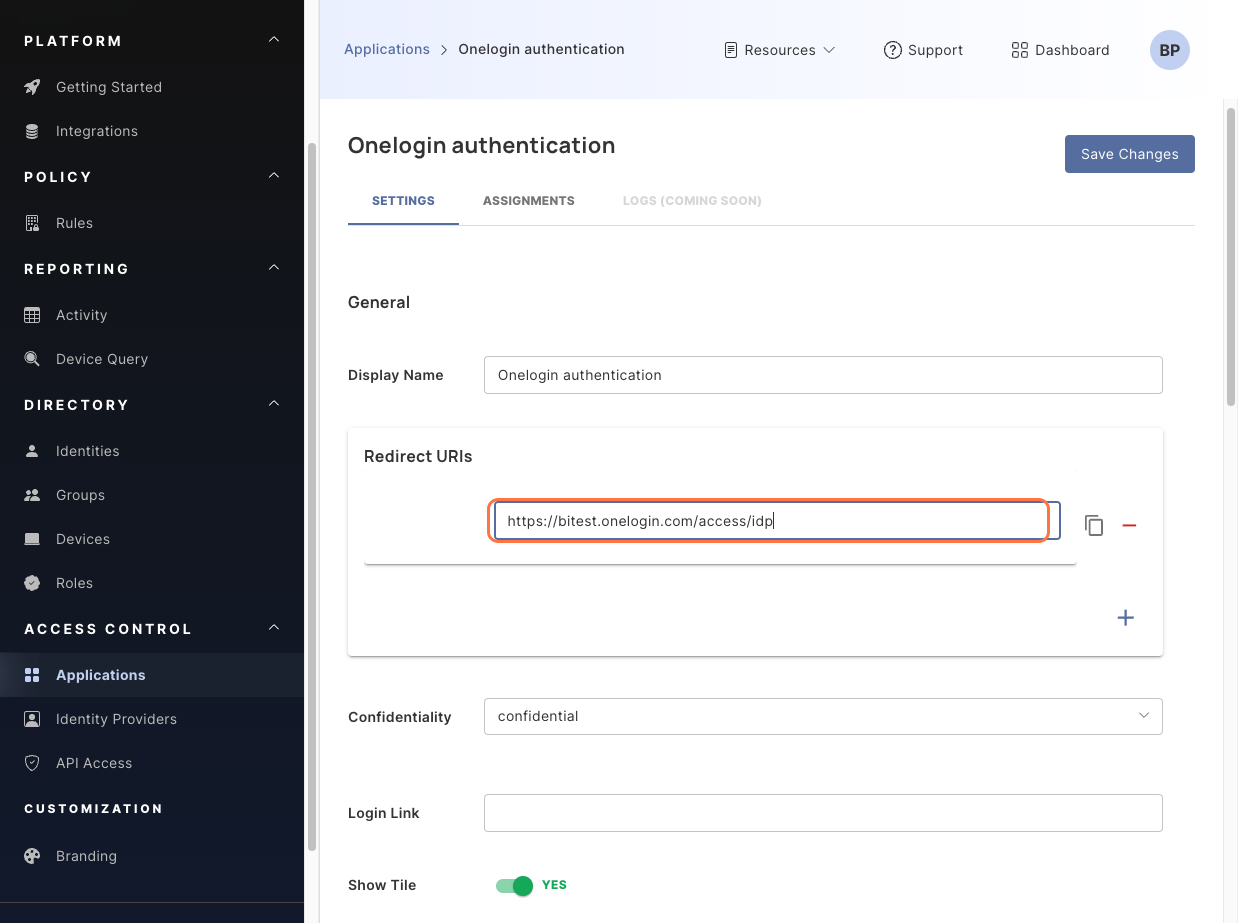Click the Groups people icon
Image resolution: width=1238 pixels, height=923 pixels.
point(32,495)
